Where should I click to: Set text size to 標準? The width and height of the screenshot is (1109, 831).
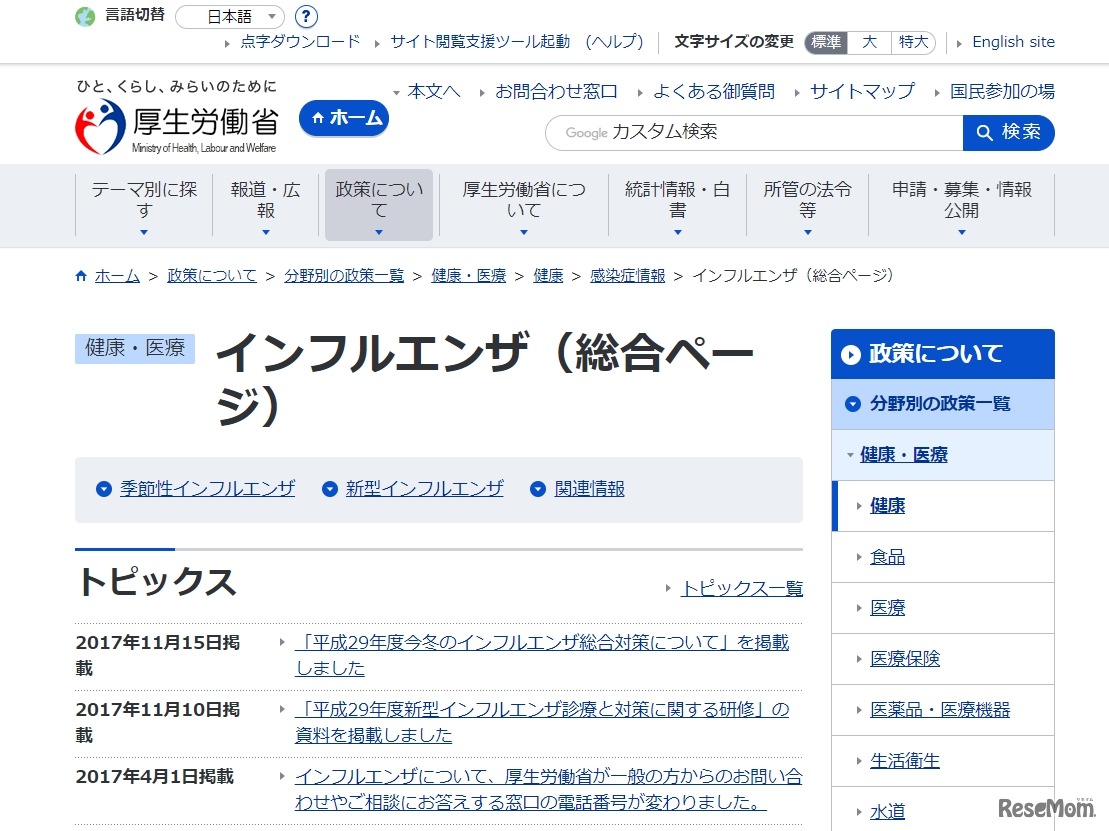(826, 42)
